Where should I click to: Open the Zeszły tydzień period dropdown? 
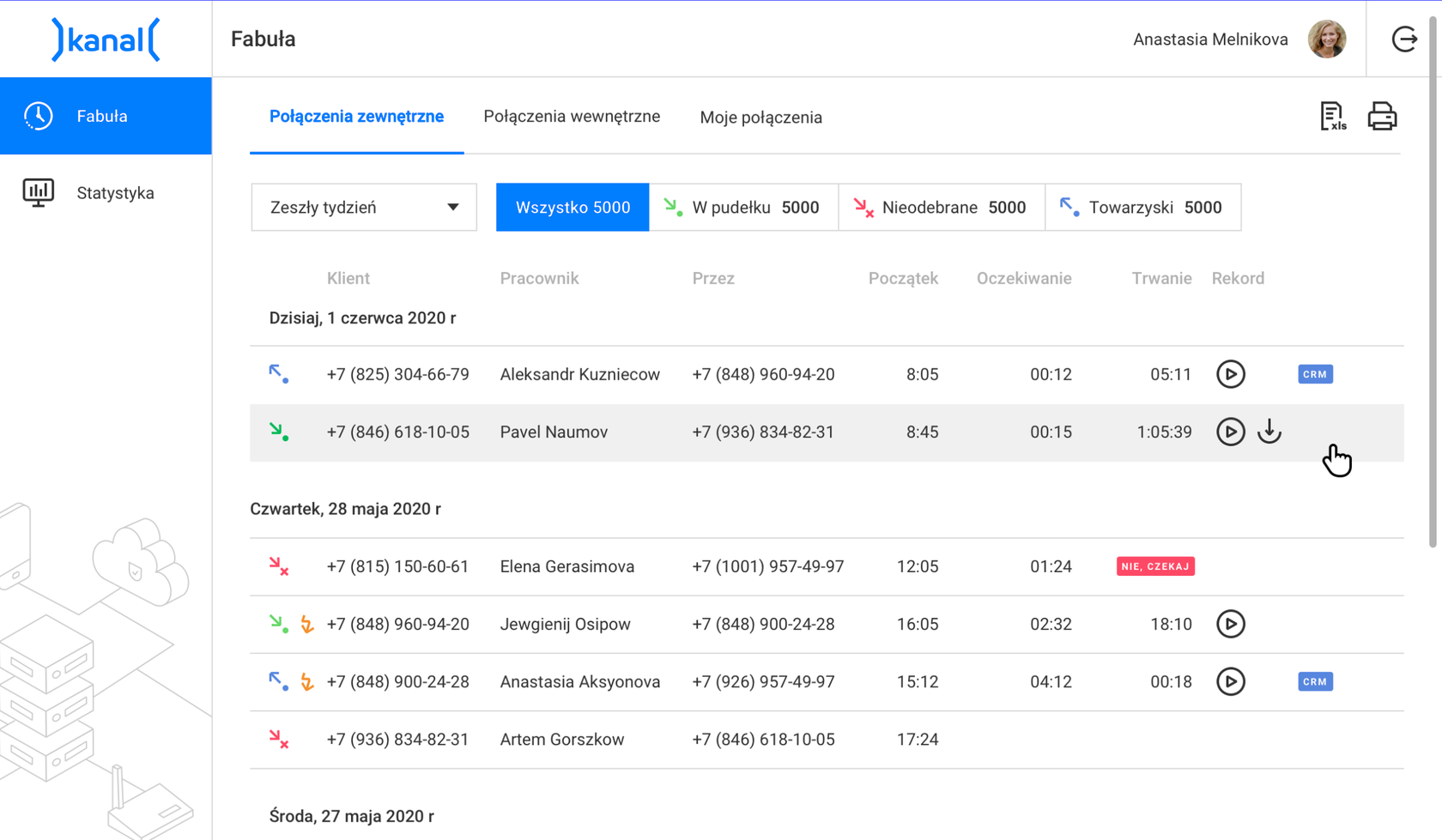click(x=364, y=207)
